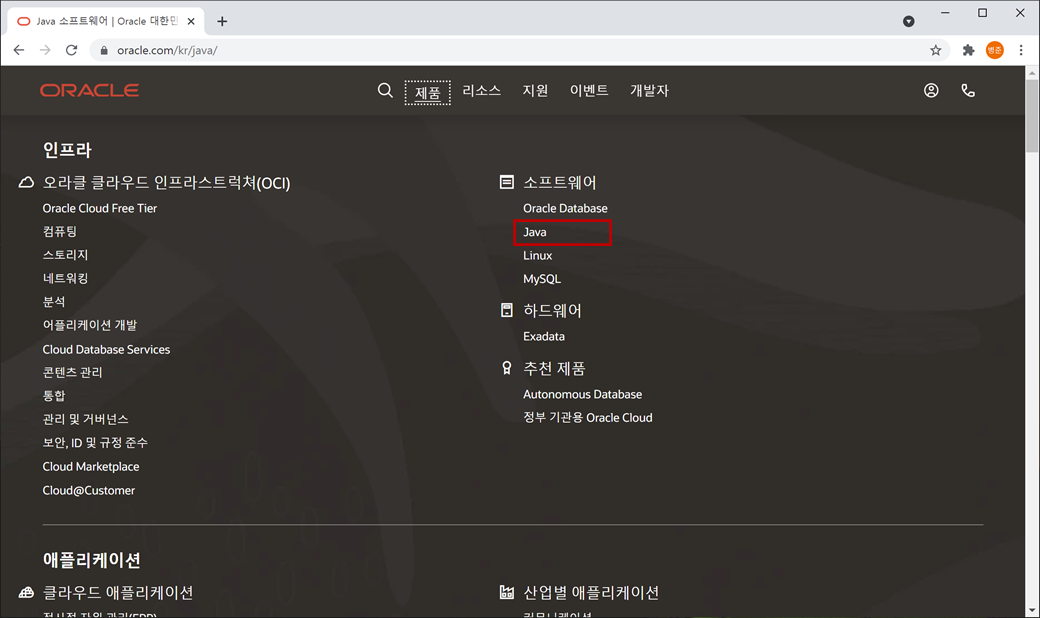Go back with the browser back arrow
The image size is (1040, 618).
pyautogui.click(x=19, y=50)
